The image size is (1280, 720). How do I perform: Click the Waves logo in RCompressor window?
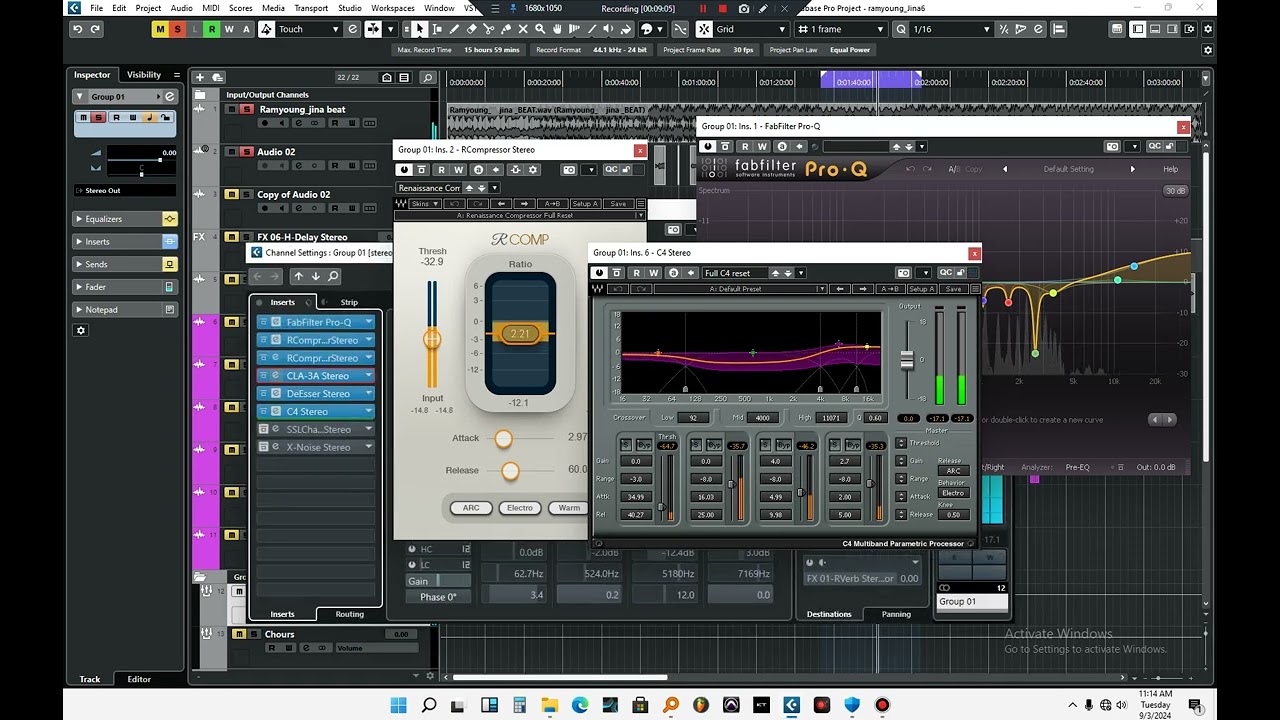[402, 204]
